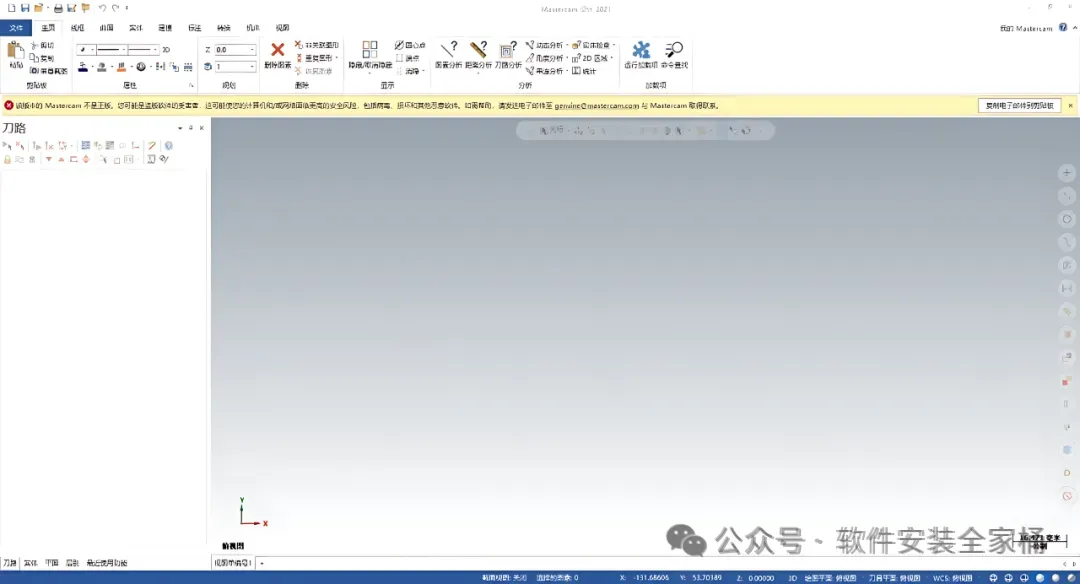This screenshot has height=584, width=1080.
Task: Click copy email to clipboard button
Action: [1019, 105]
